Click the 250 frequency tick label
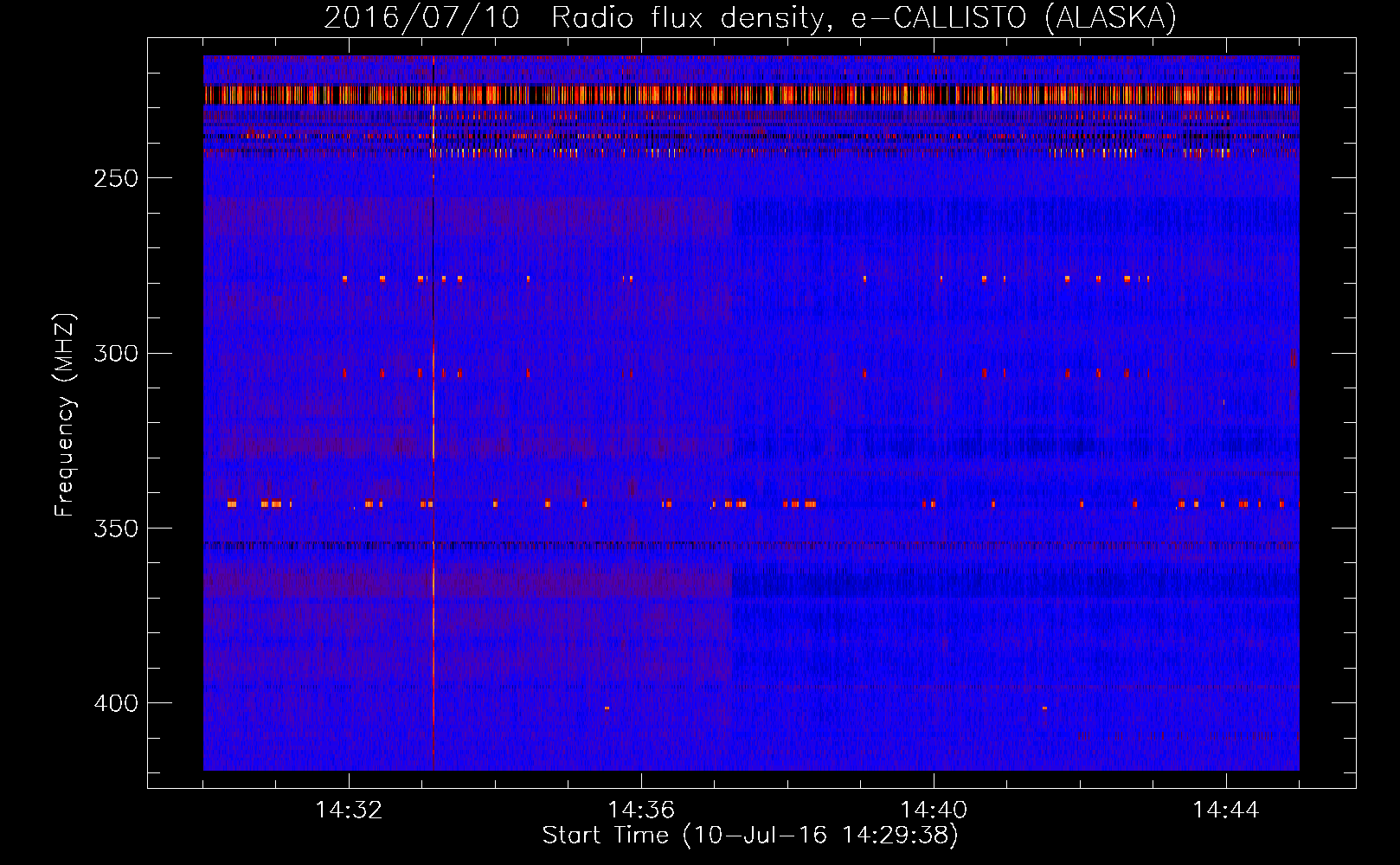Screen dimensions: 1400x865 pyautogui.click(x=116, y=178)
